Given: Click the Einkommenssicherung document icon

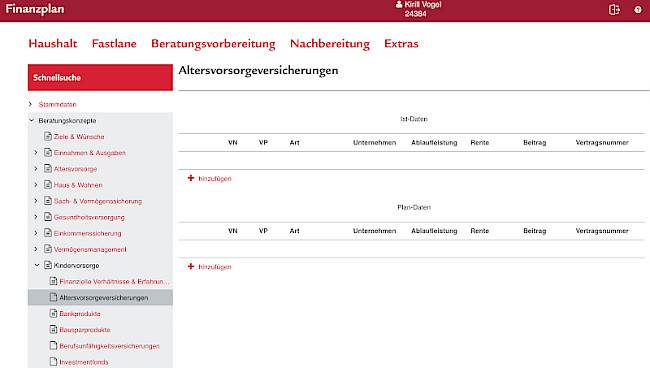Looking at the screenshot, I should [48, 233].
